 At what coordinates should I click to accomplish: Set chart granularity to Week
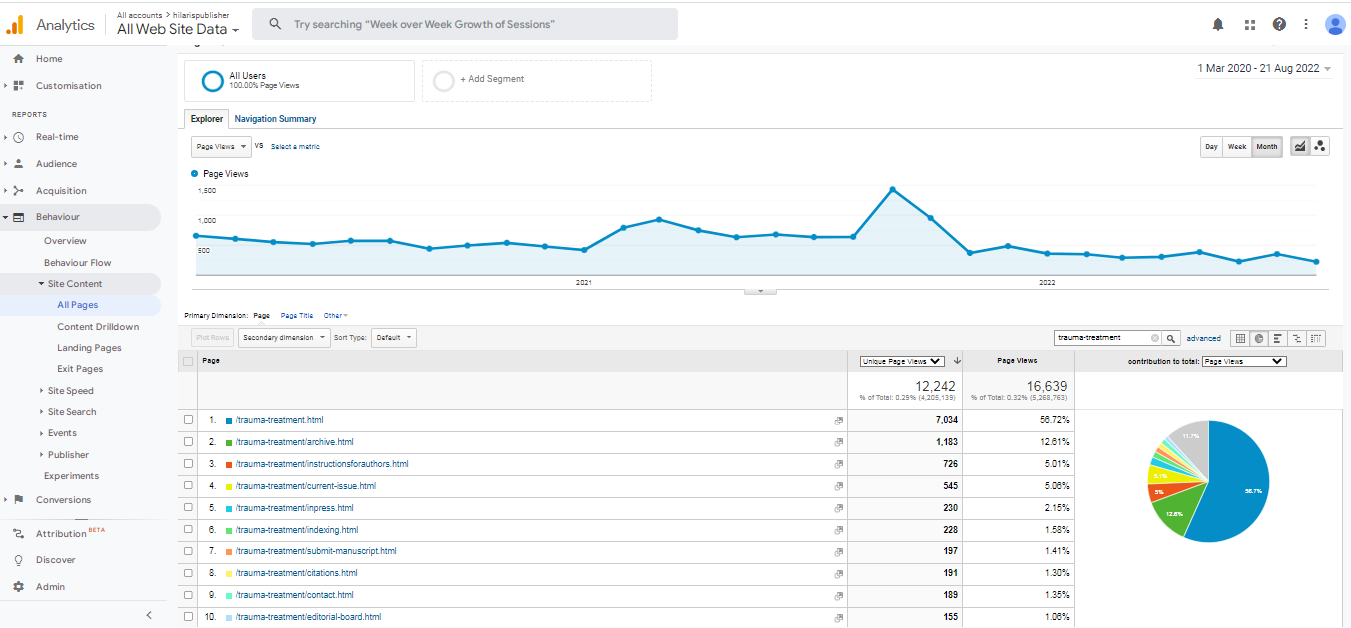tap(1236, 147)
